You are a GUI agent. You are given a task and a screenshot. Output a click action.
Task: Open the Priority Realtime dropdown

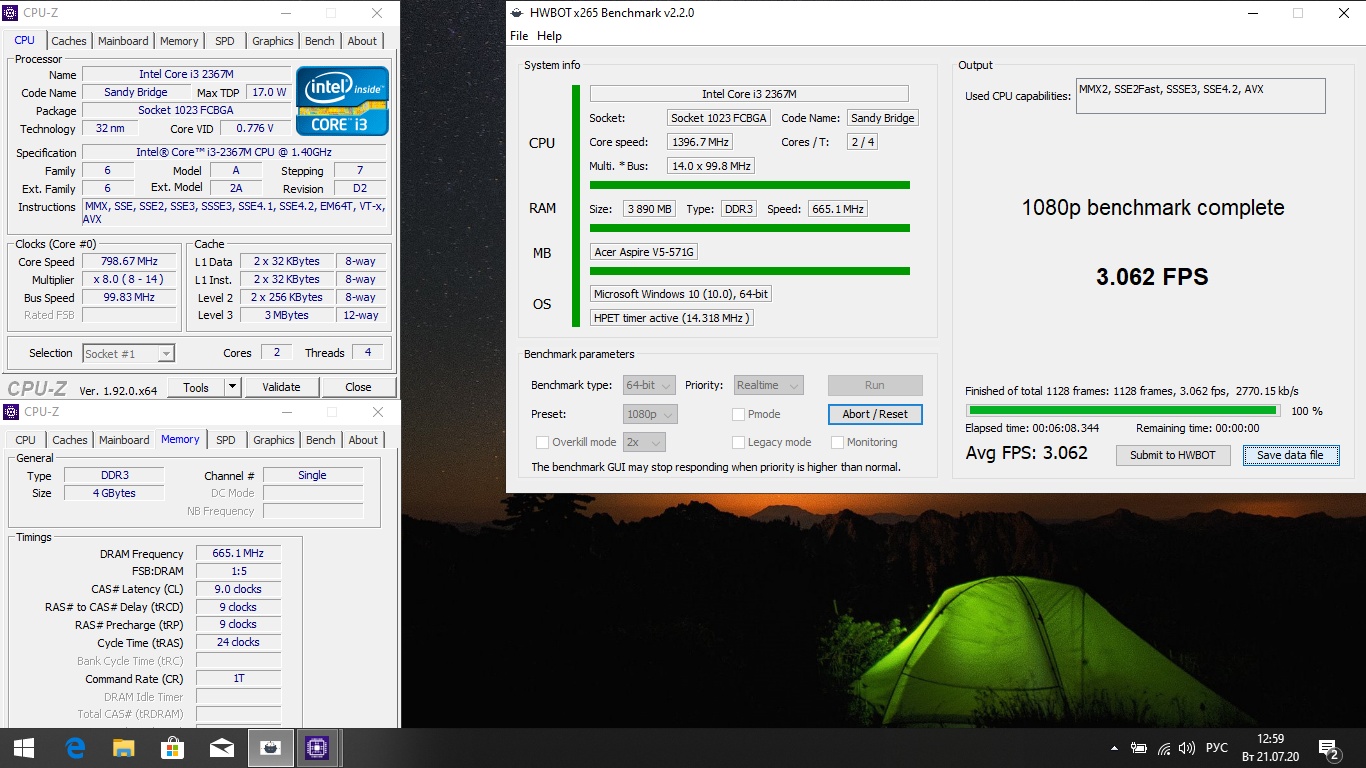[768, 385]
